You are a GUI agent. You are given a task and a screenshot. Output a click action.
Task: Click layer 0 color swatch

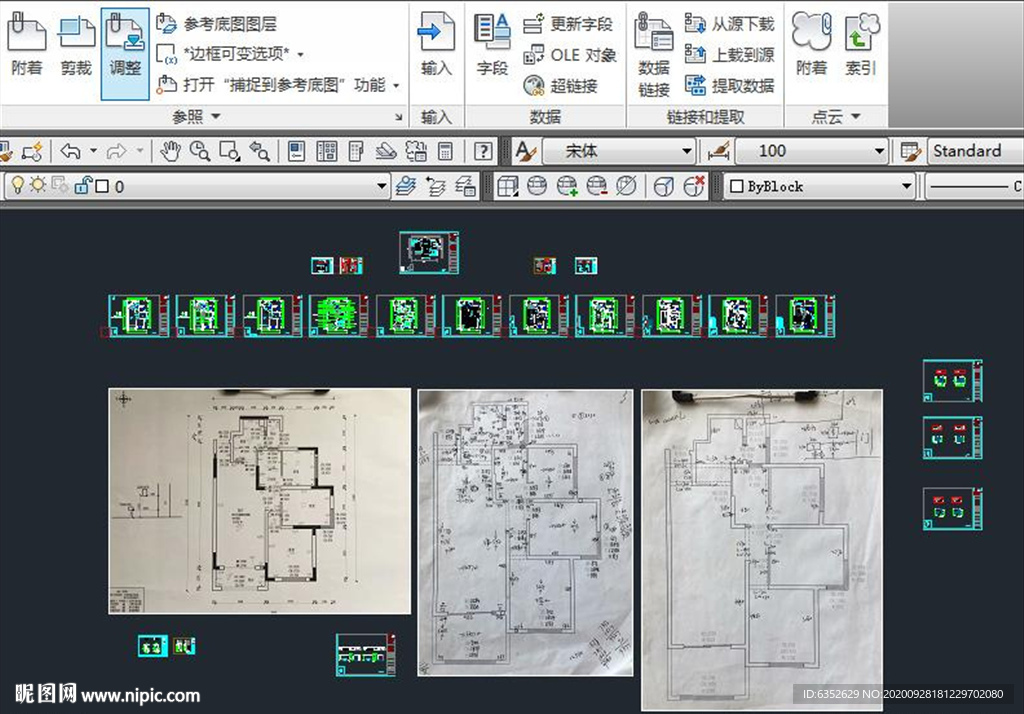point(102,187)
